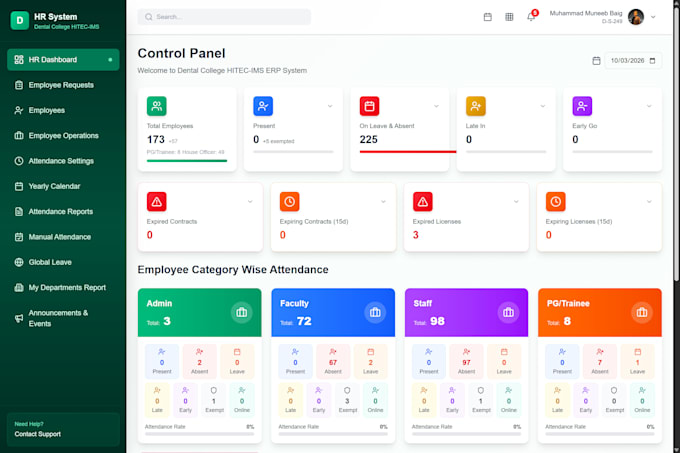
Task: Go to HR Dashboard menu item
Action: pyautogui.click(x=63, y=59)
